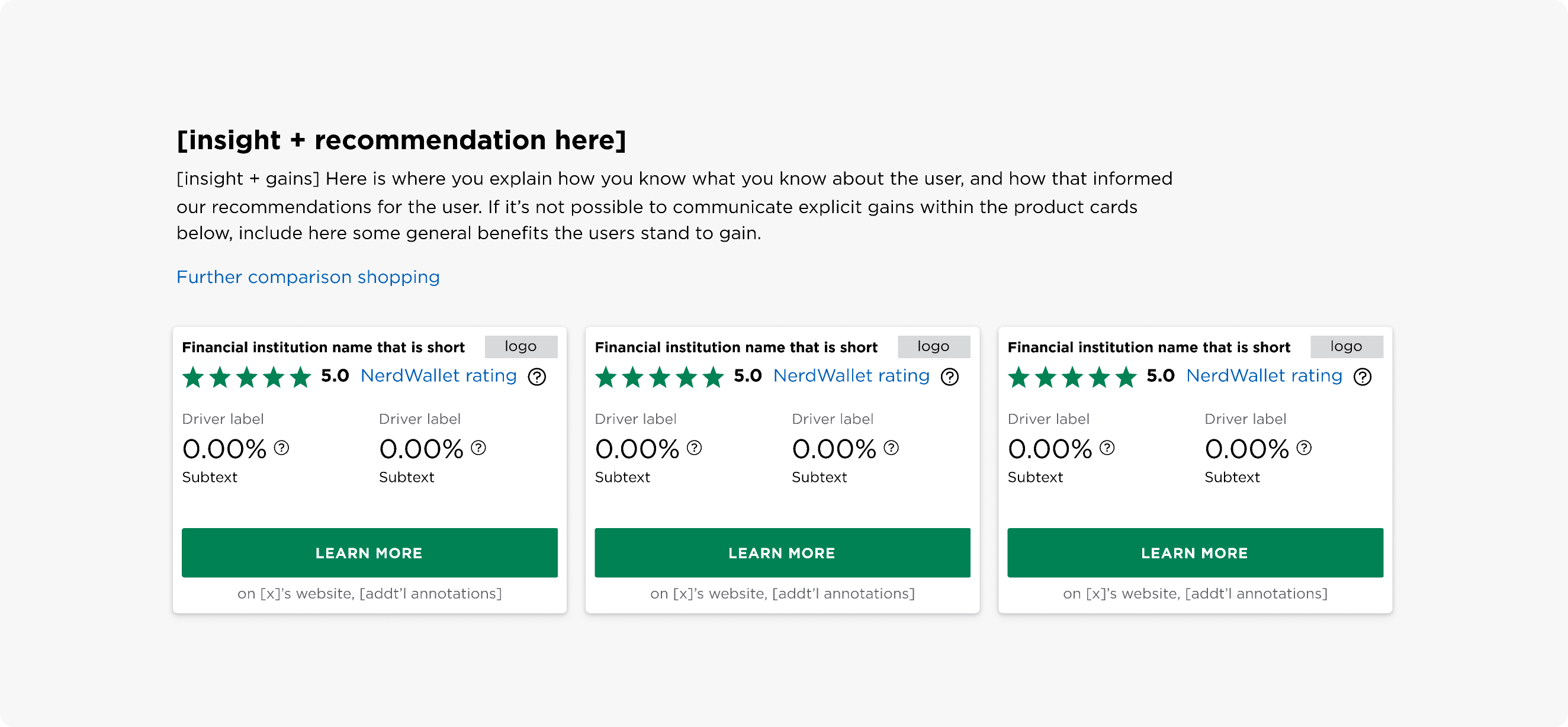This screenshot has height=727, width=1568.
Task: Click info icon next to second card's right 0.00%
Action: coord(891,448)
